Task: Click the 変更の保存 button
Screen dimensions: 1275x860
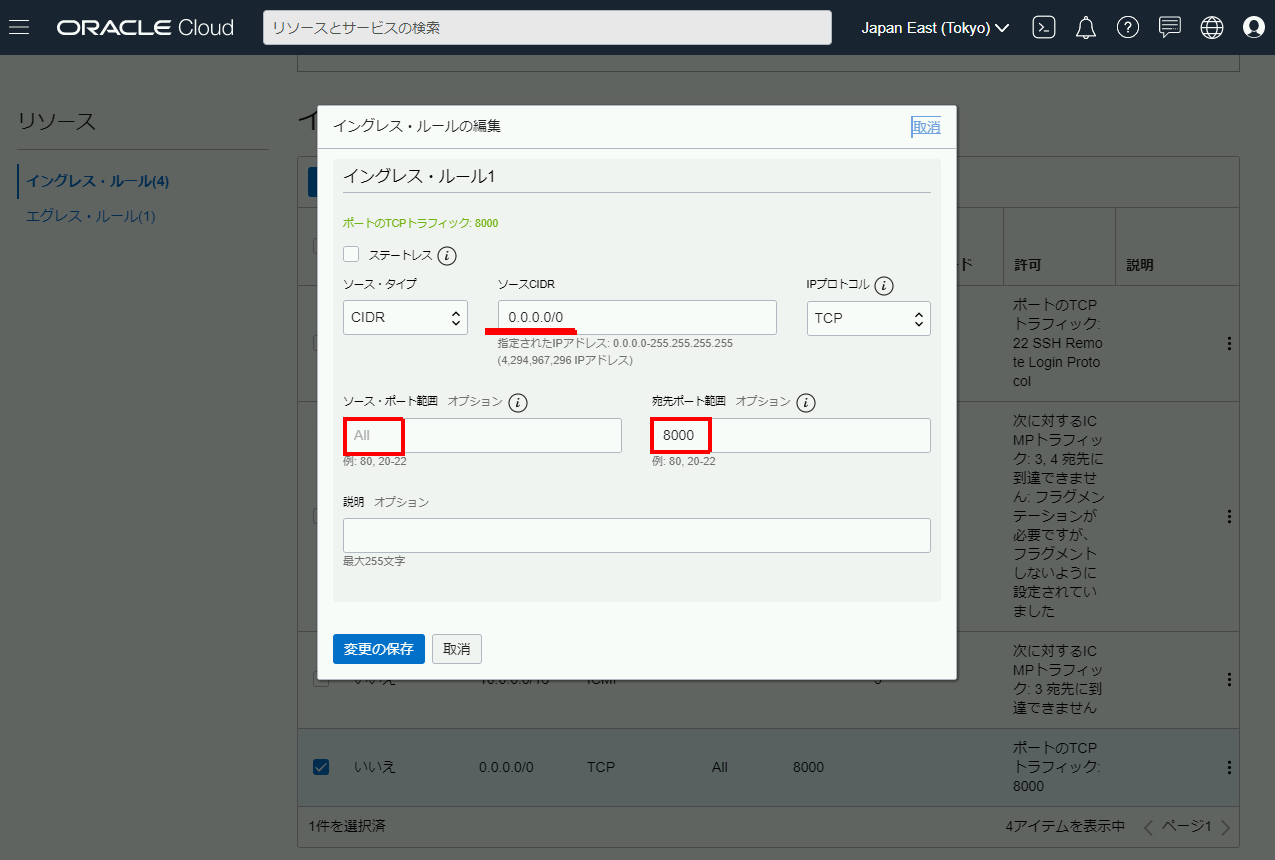Action: (378, 649)
